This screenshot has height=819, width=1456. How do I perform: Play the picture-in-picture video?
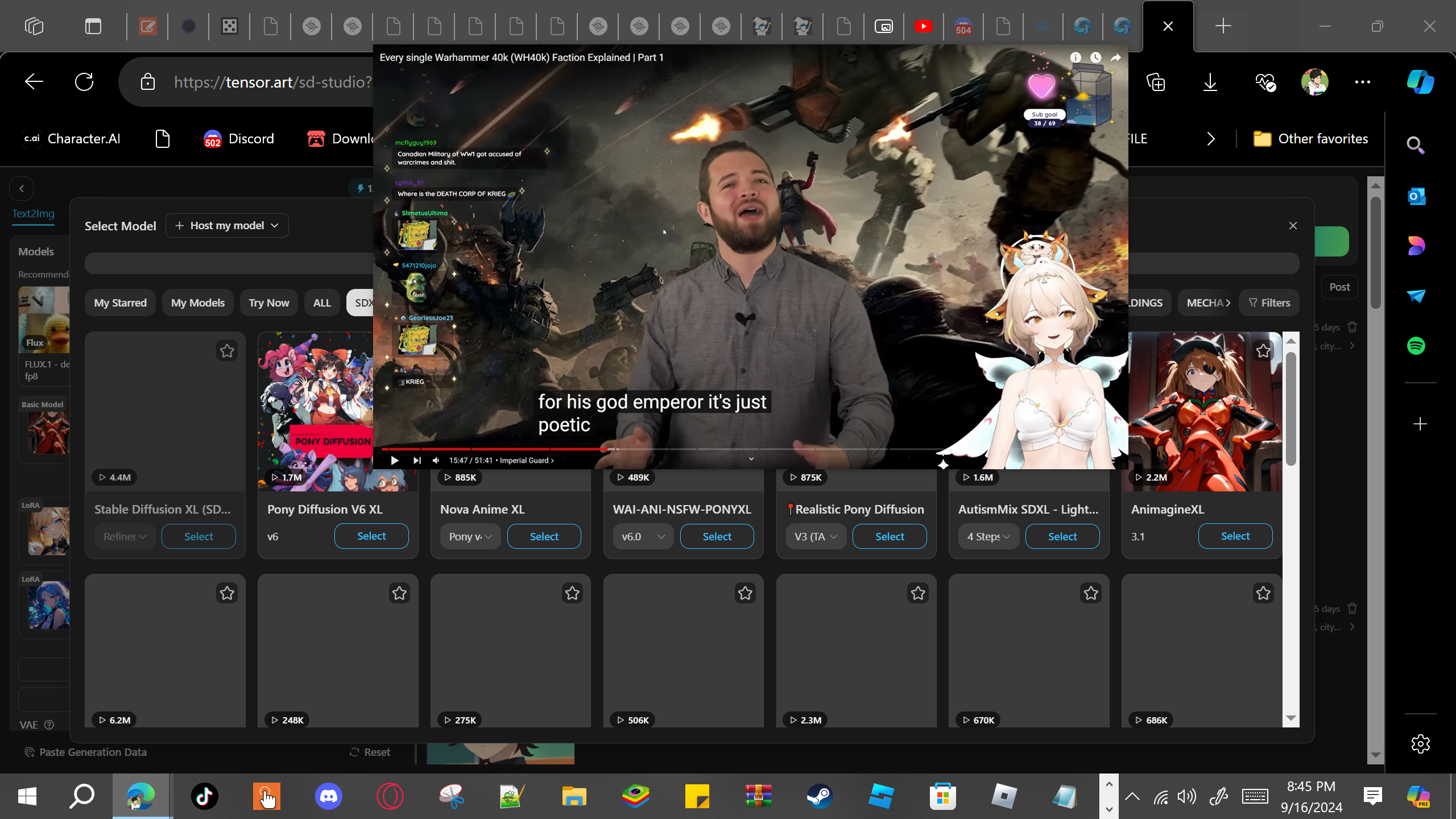pyautogui.click(x=394, y=460)
